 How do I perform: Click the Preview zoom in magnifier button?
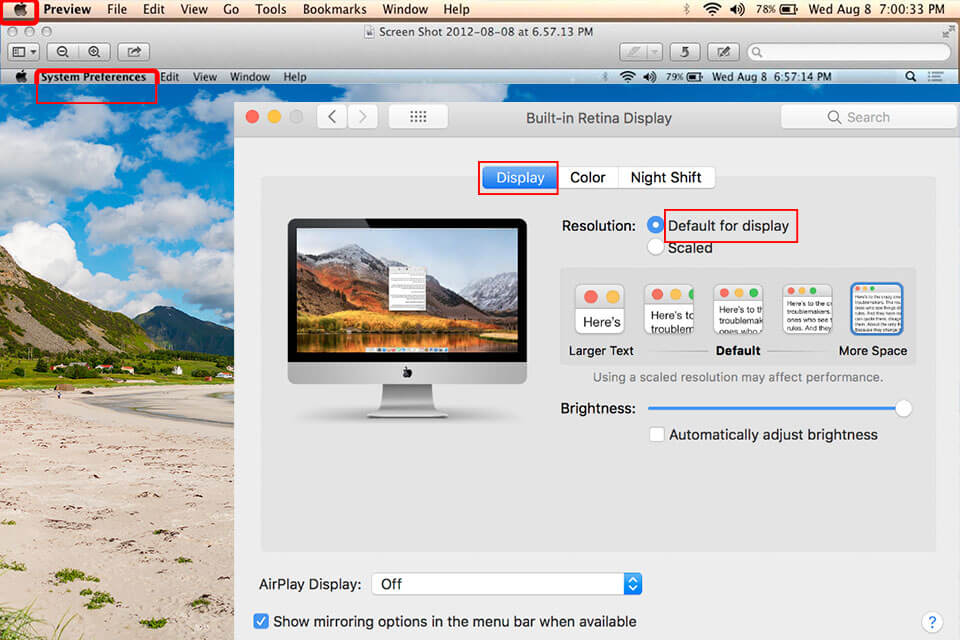coord(94,52)
